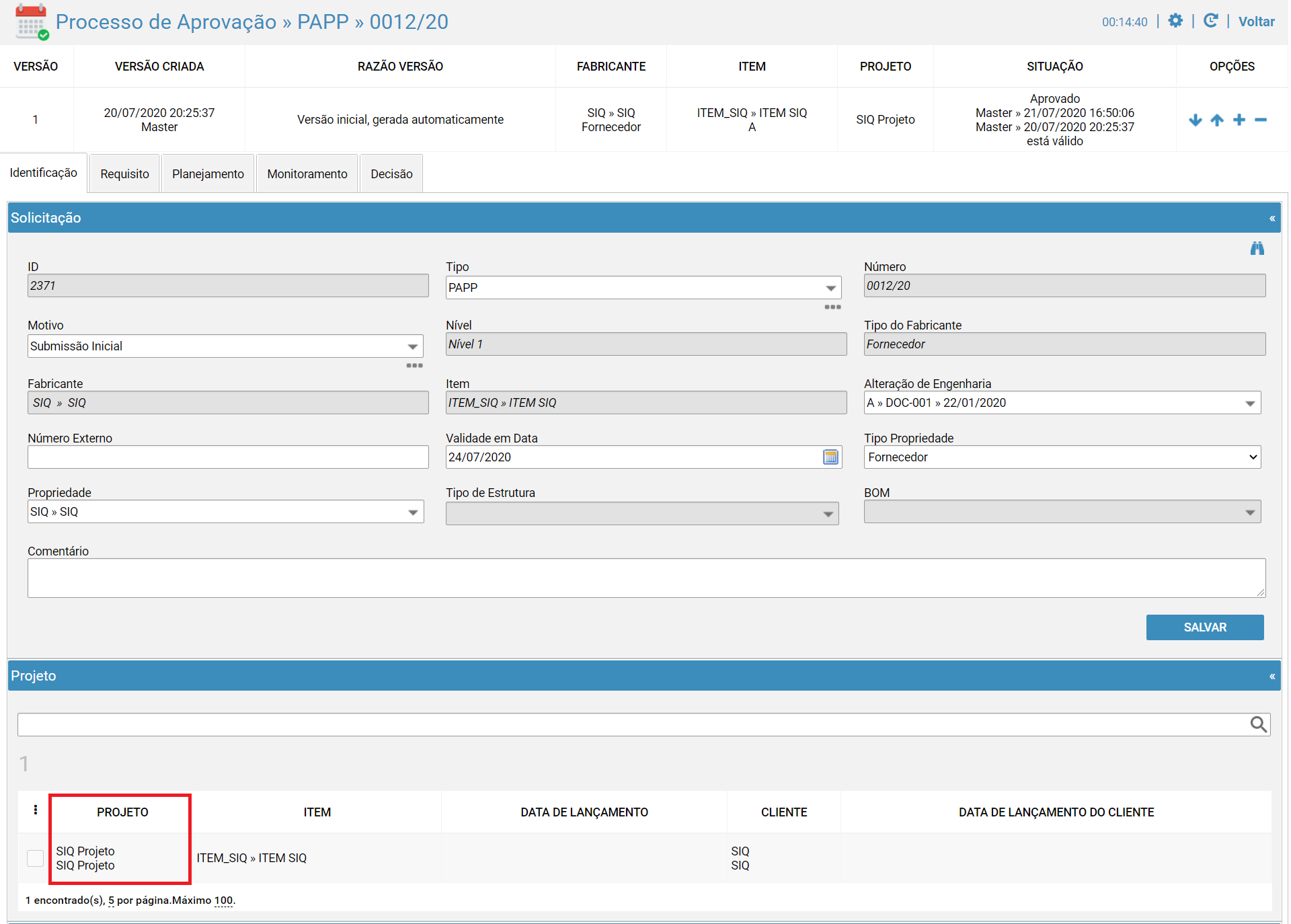This screenshot has height=924, width=1291.
Task: Click the Fabricante field showing SIQ » SIQ
Action: click(228, 403)
